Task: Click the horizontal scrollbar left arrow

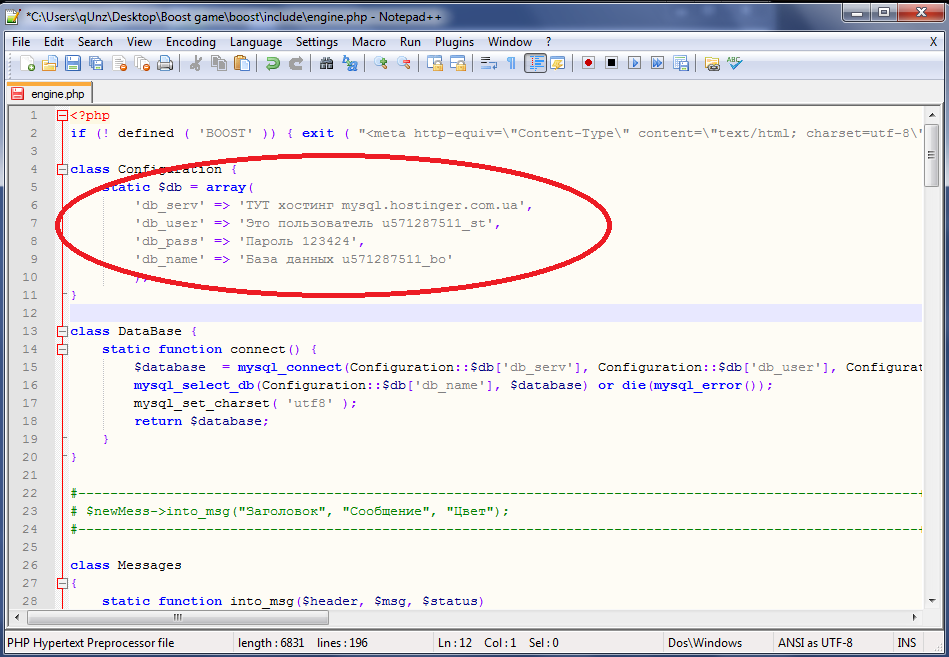Action: pos(17,617)
